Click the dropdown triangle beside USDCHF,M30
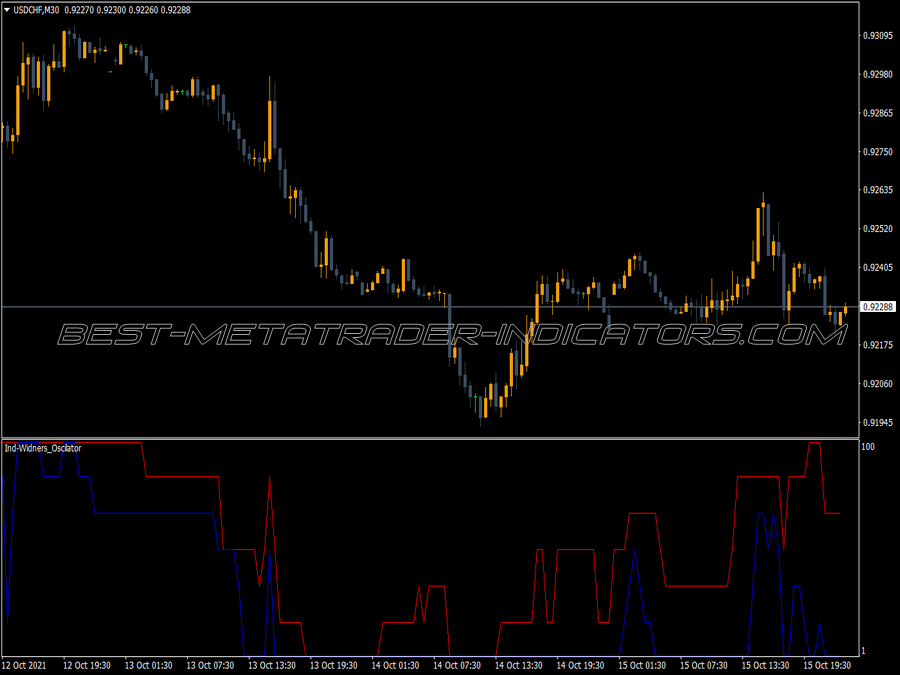This screenshot has width=900, height=675. [7, 10]
